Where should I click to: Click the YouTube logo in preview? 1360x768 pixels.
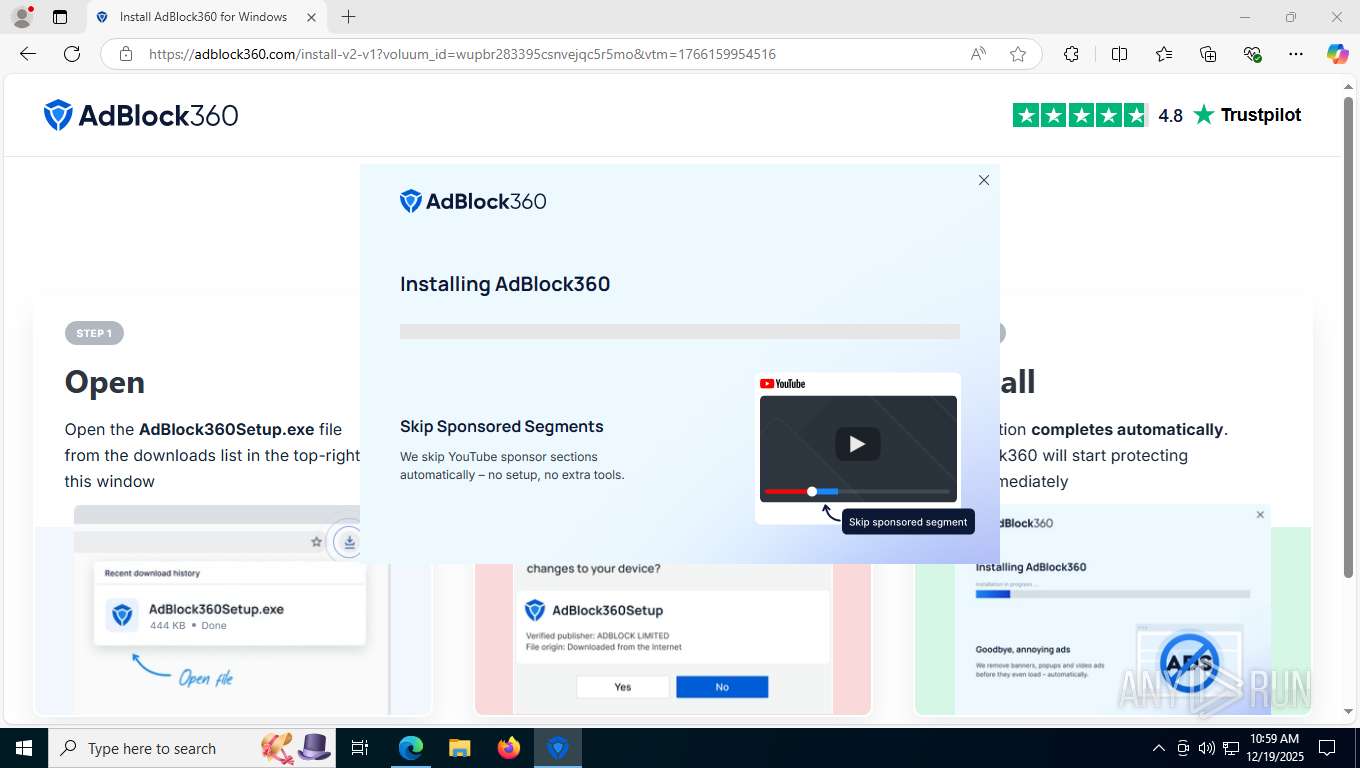[782, 384]
